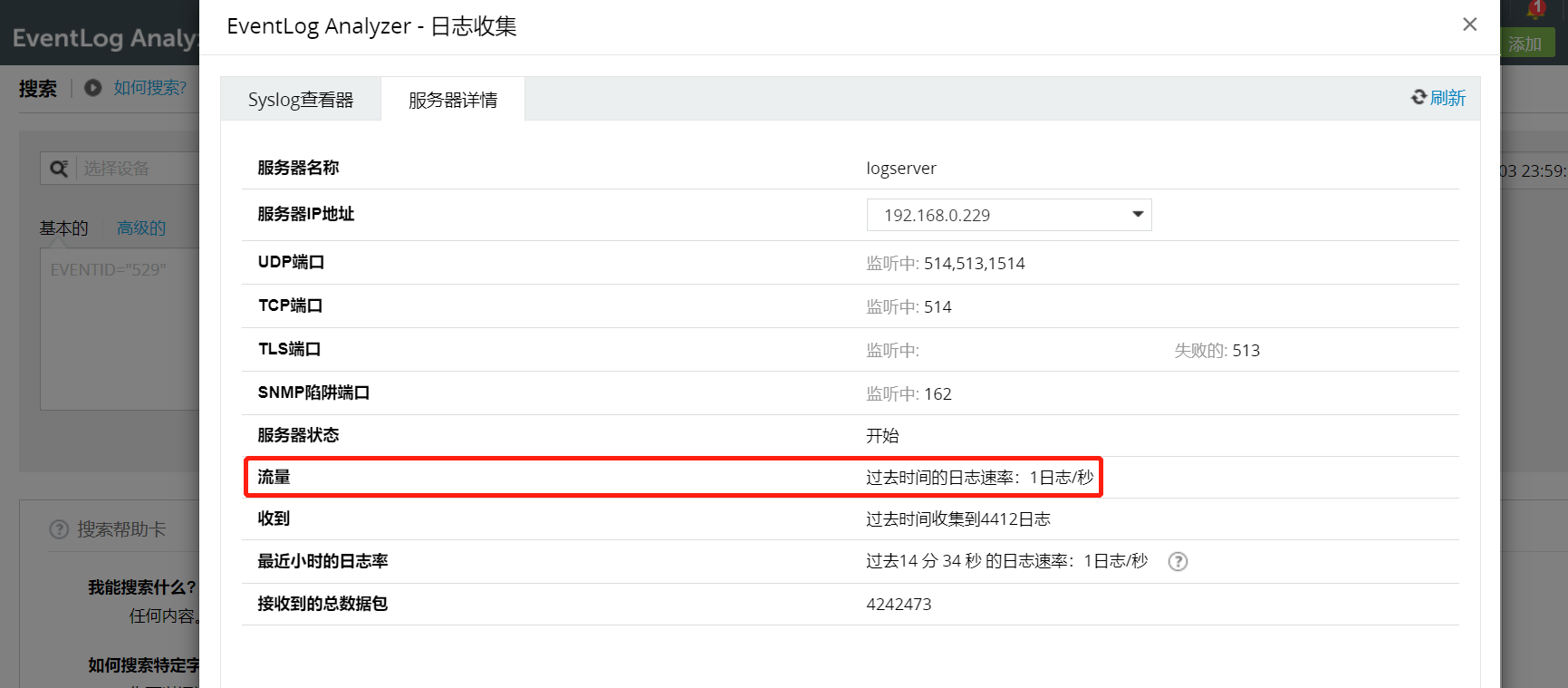
Task: Click the 添加 button in background header
Action: (1527, 44)
